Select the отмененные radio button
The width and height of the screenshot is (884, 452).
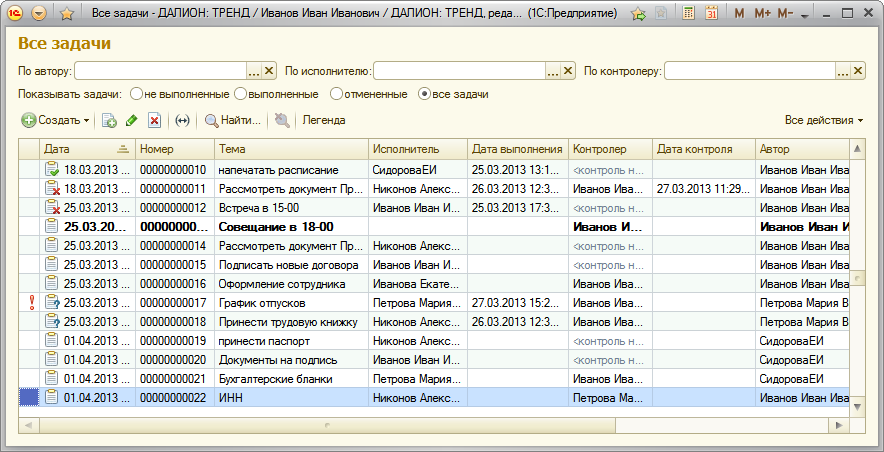337,94
